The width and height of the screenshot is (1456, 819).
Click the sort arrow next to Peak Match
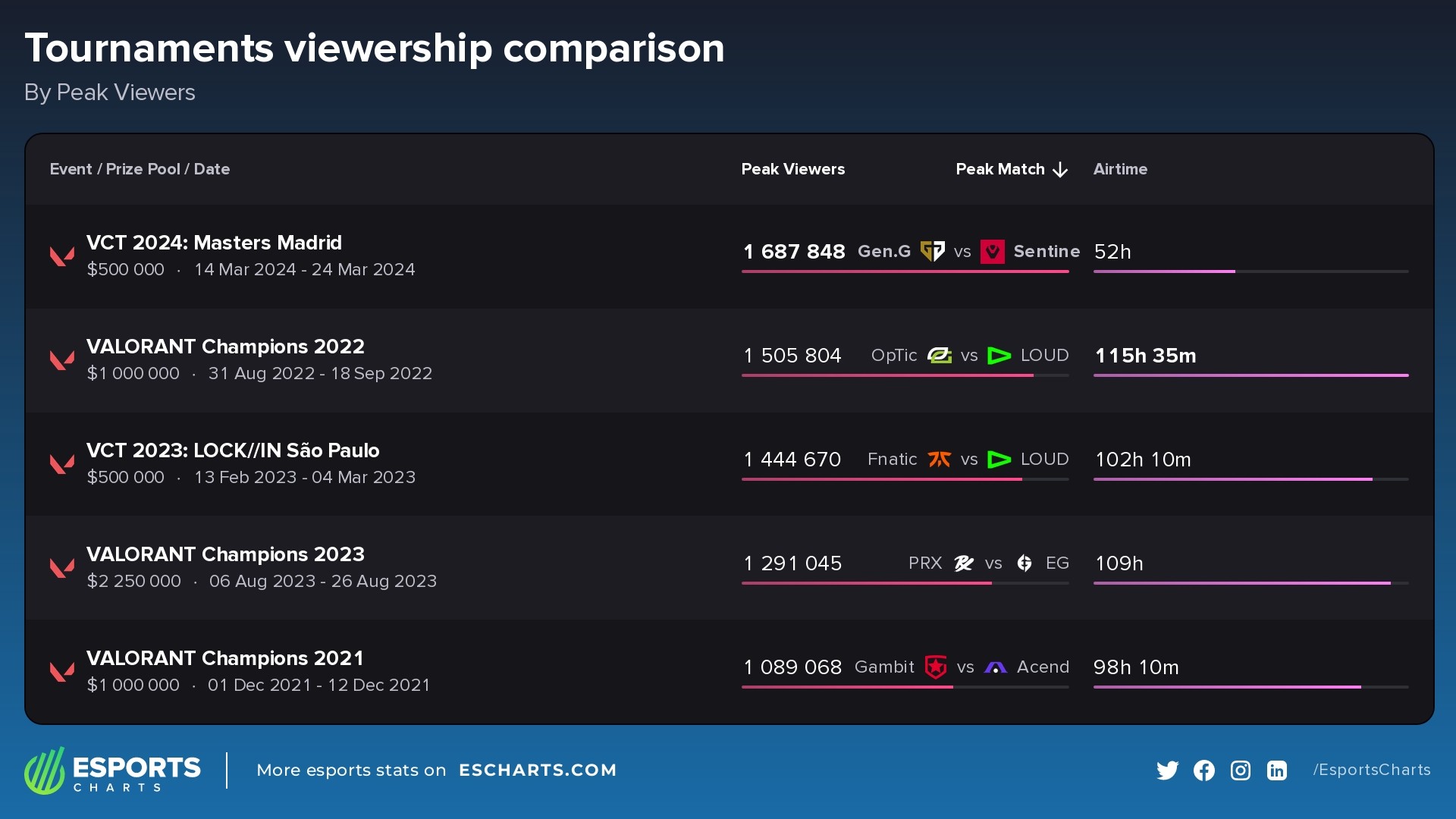(1059, 170)
